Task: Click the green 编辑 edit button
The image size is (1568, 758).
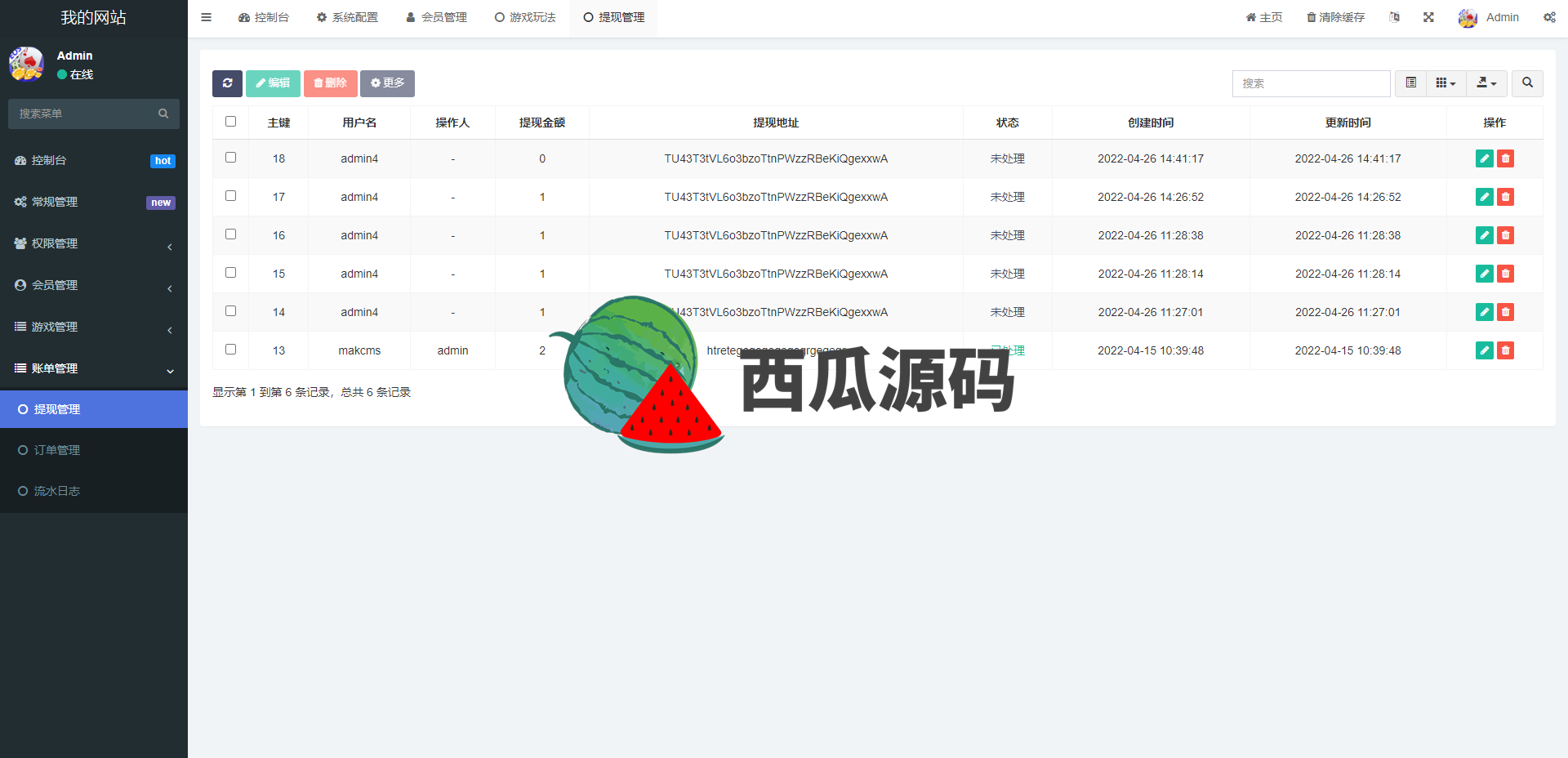Action: (273, 83)
